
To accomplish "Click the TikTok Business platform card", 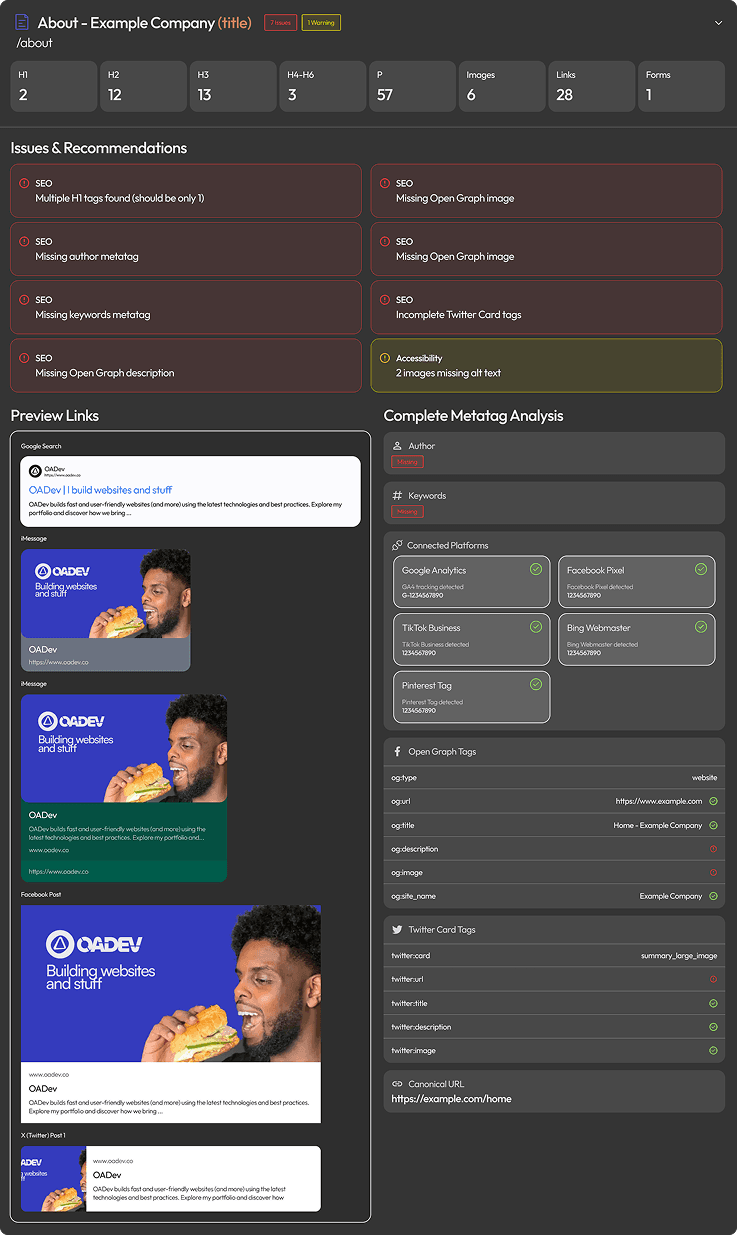I will pos(471,639).
